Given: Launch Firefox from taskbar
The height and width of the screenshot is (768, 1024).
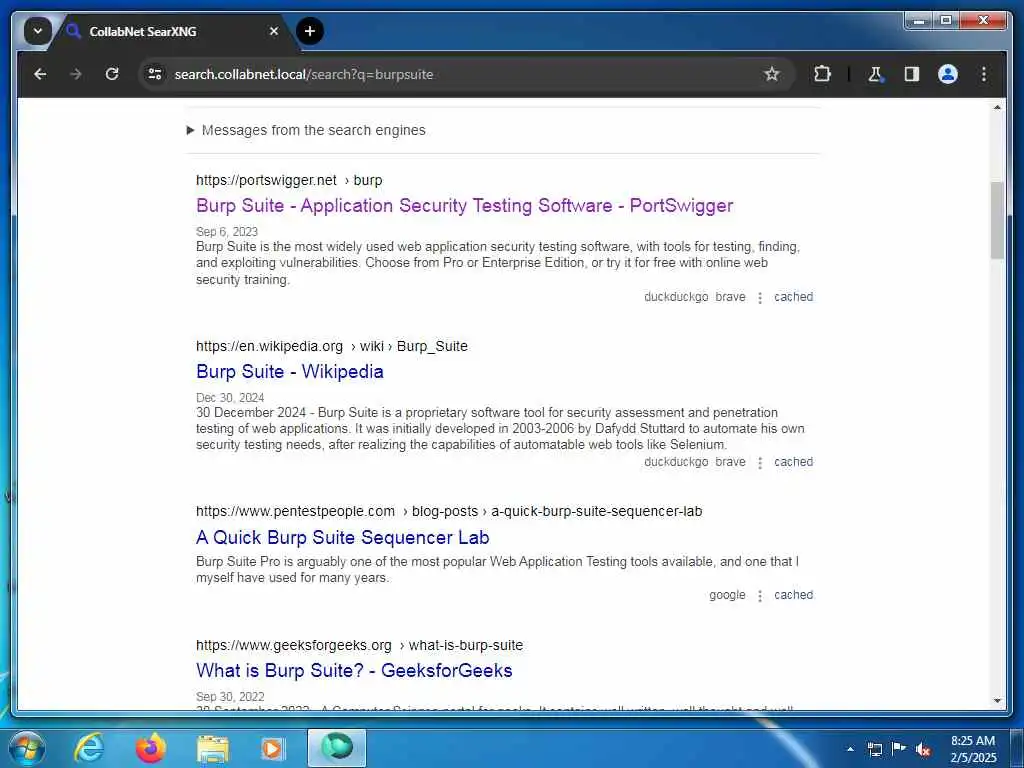Looking at the screenshot, I should point(151,748).
